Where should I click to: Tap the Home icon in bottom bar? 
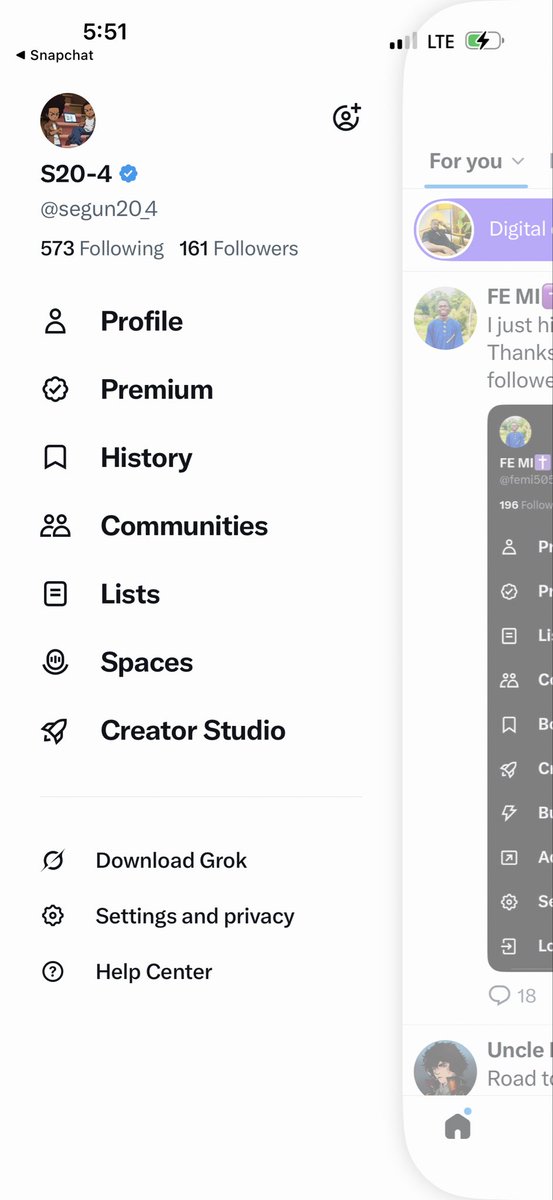coord(458,1126)
